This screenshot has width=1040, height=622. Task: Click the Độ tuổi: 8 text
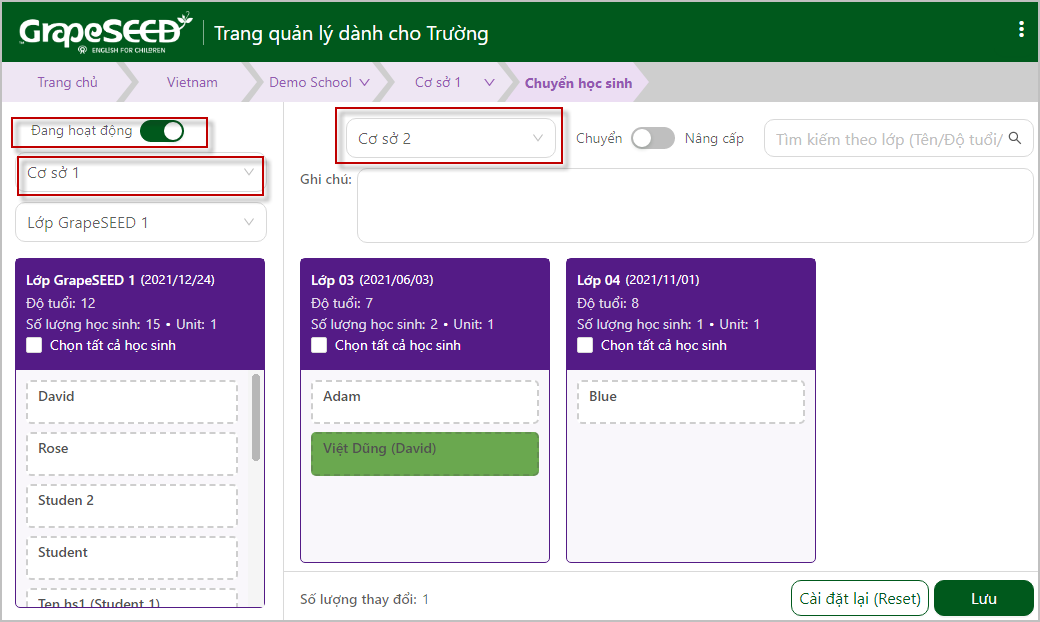608,303
